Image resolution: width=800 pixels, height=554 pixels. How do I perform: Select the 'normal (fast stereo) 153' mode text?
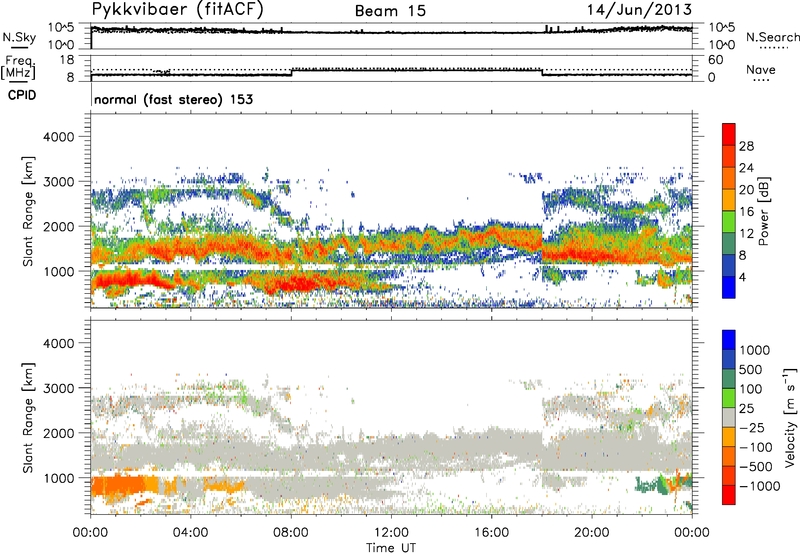pyautogui.click(x=173, y=99)
